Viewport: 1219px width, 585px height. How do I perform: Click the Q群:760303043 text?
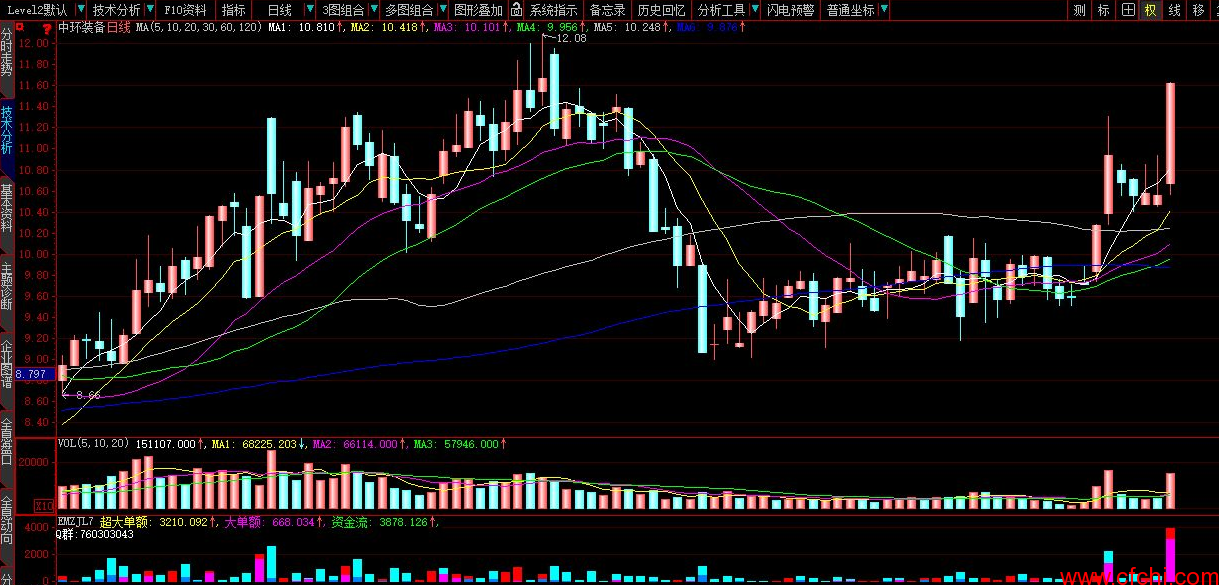pos(94,534)
